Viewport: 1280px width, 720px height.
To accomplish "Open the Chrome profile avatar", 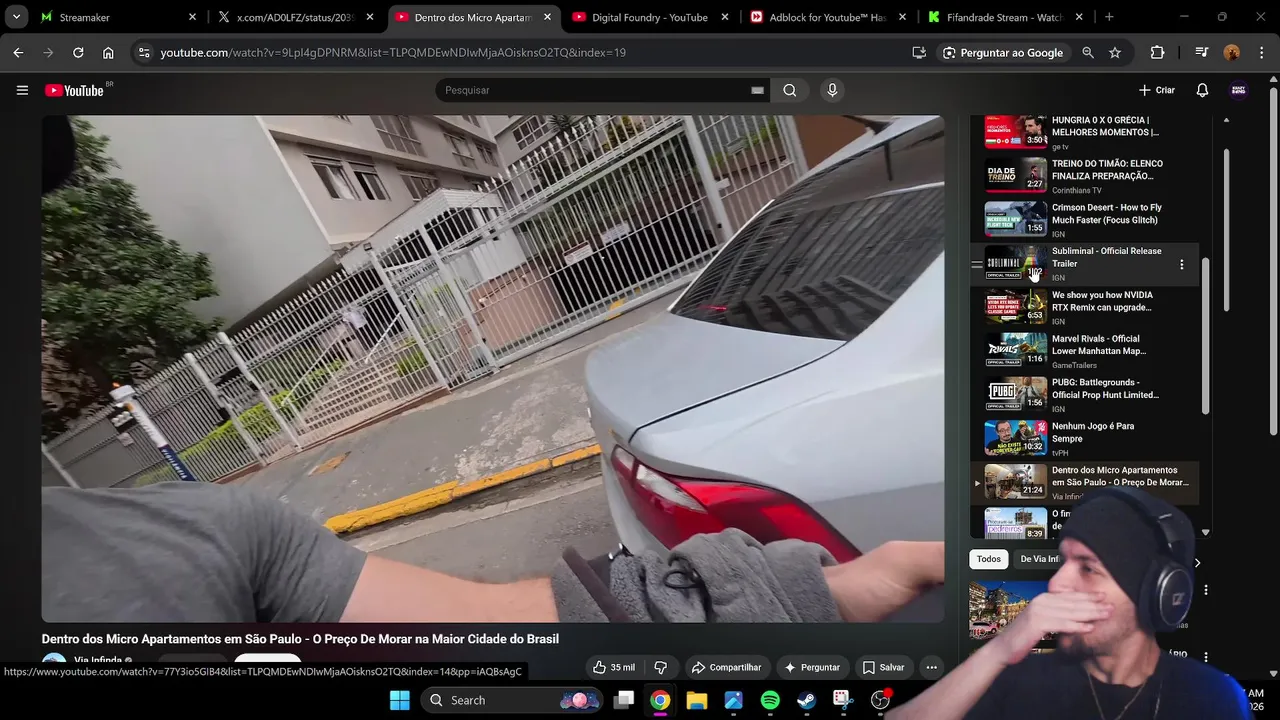I will 1232,52.
